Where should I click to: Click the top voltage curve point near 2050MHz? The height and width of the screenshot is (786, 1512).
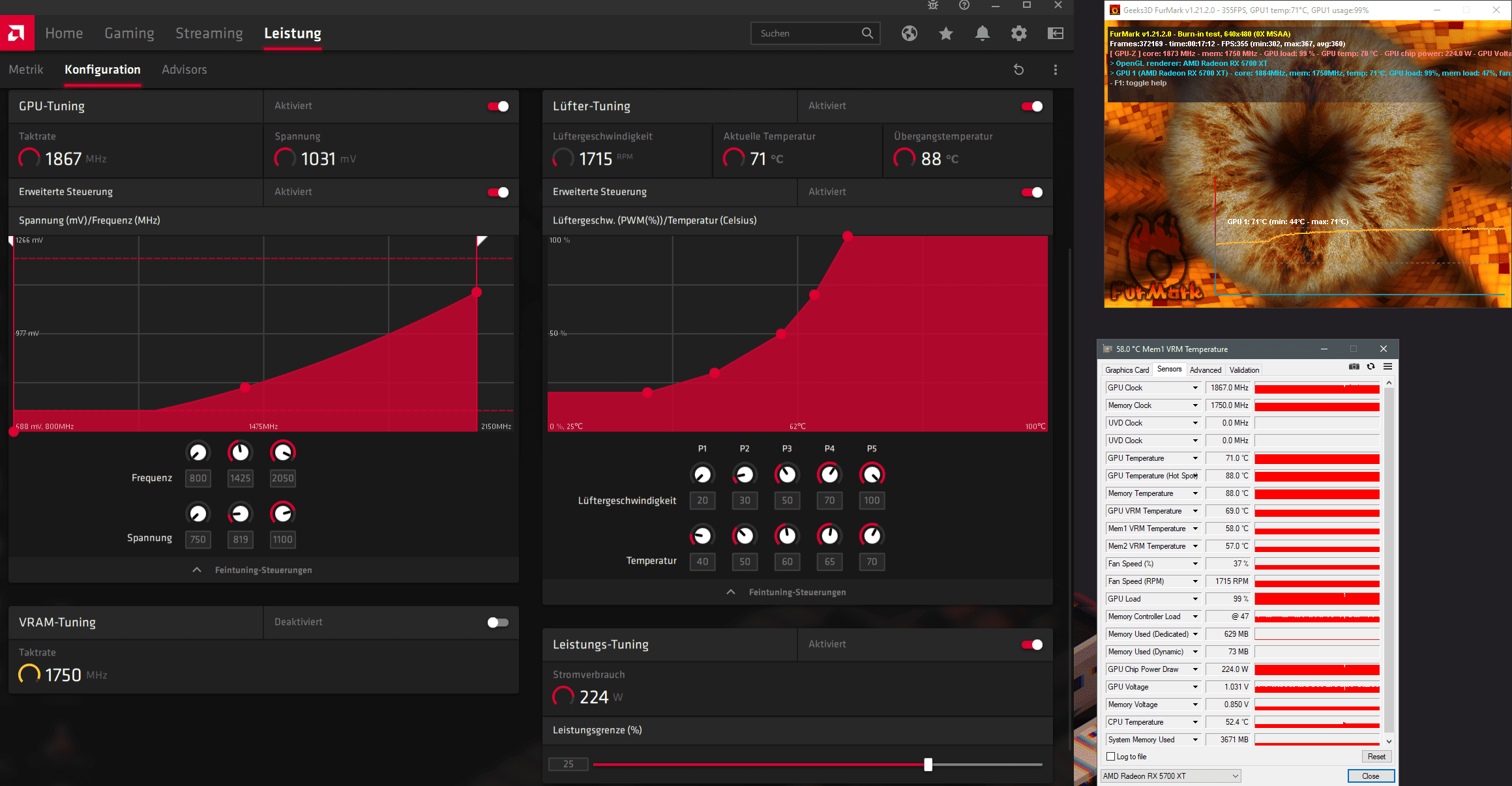(x=477, y=292)
